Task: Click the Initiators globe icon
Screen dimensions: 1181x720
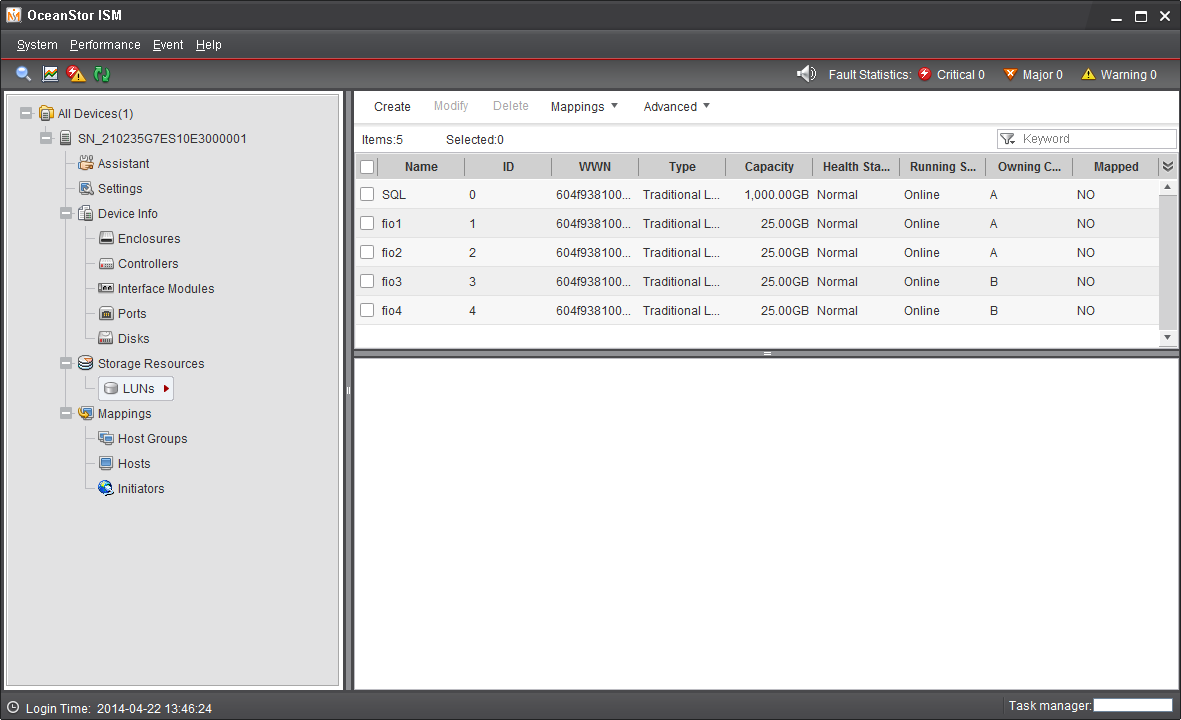Action: pos(105,488)
